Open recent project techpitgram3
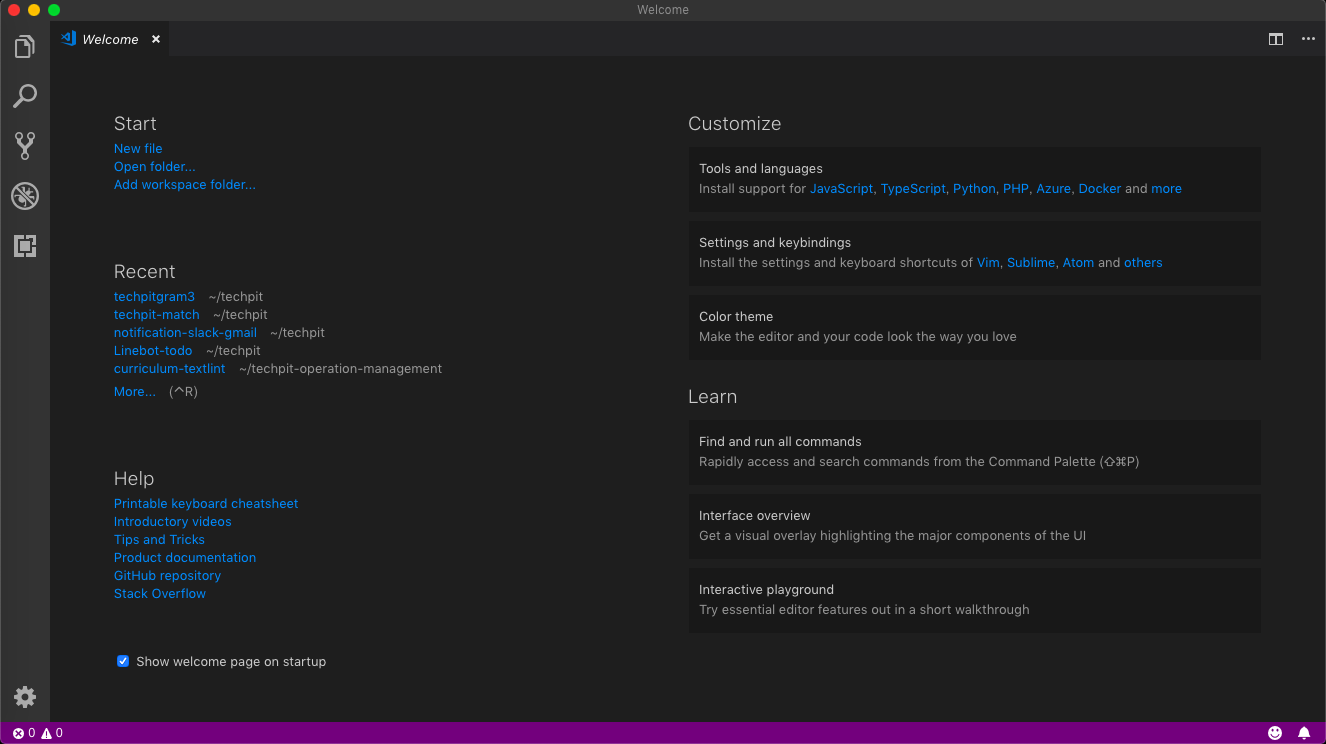The image size is (1326, 744). point(154,296)
